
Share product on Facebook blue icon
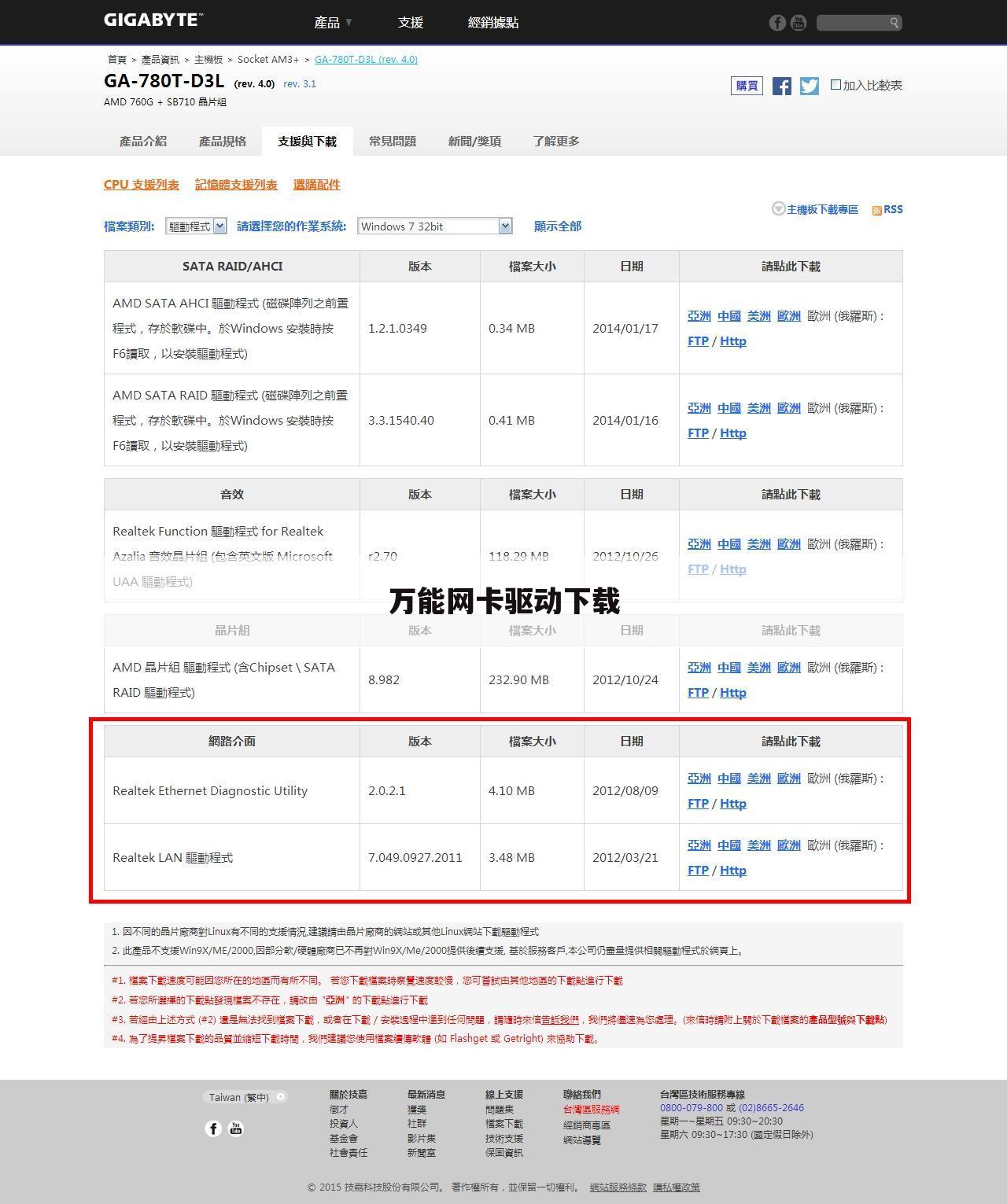tap(781, 86)
